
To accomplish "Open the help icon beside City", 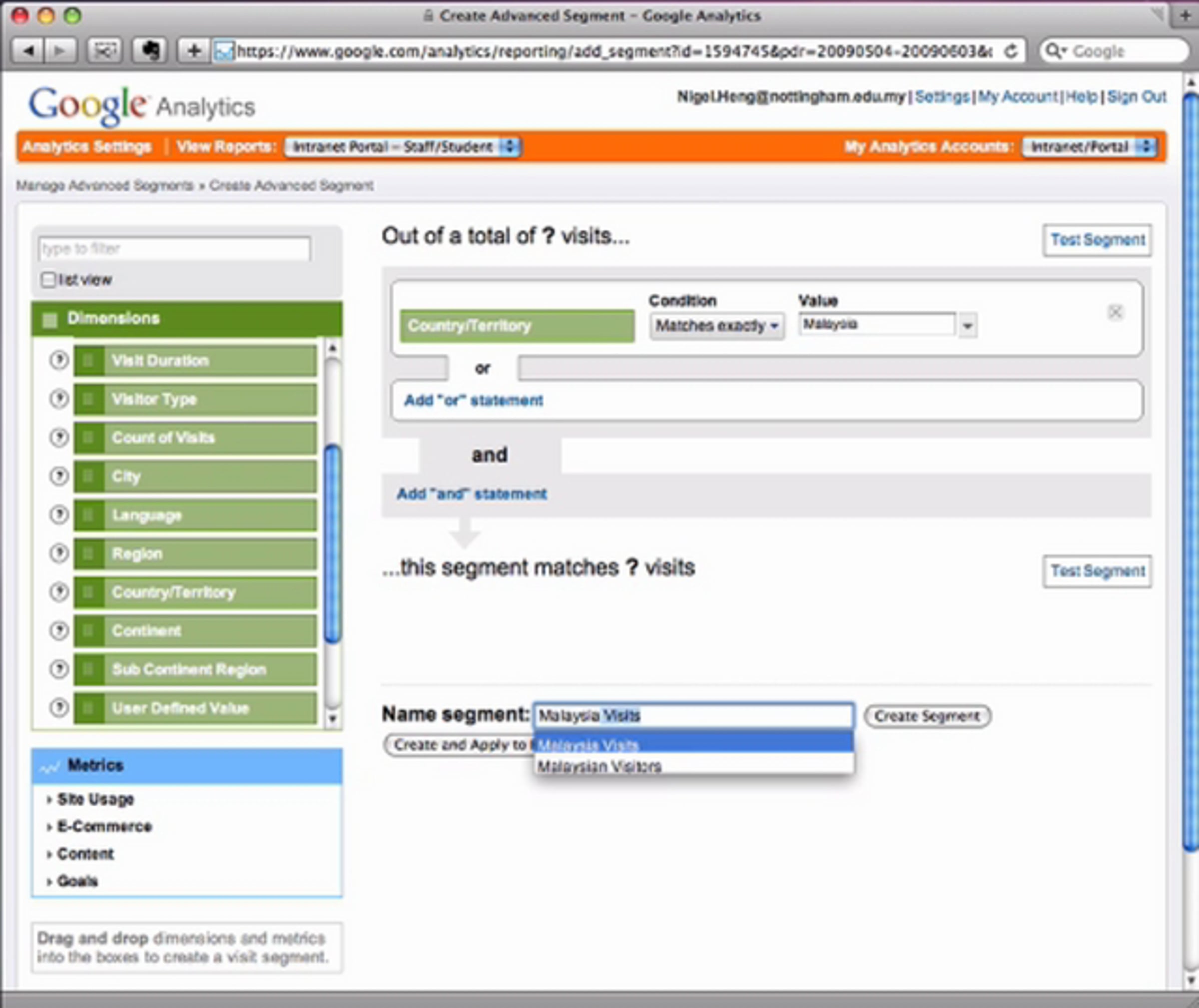I will pyautogui.click(x=59, y=476).
